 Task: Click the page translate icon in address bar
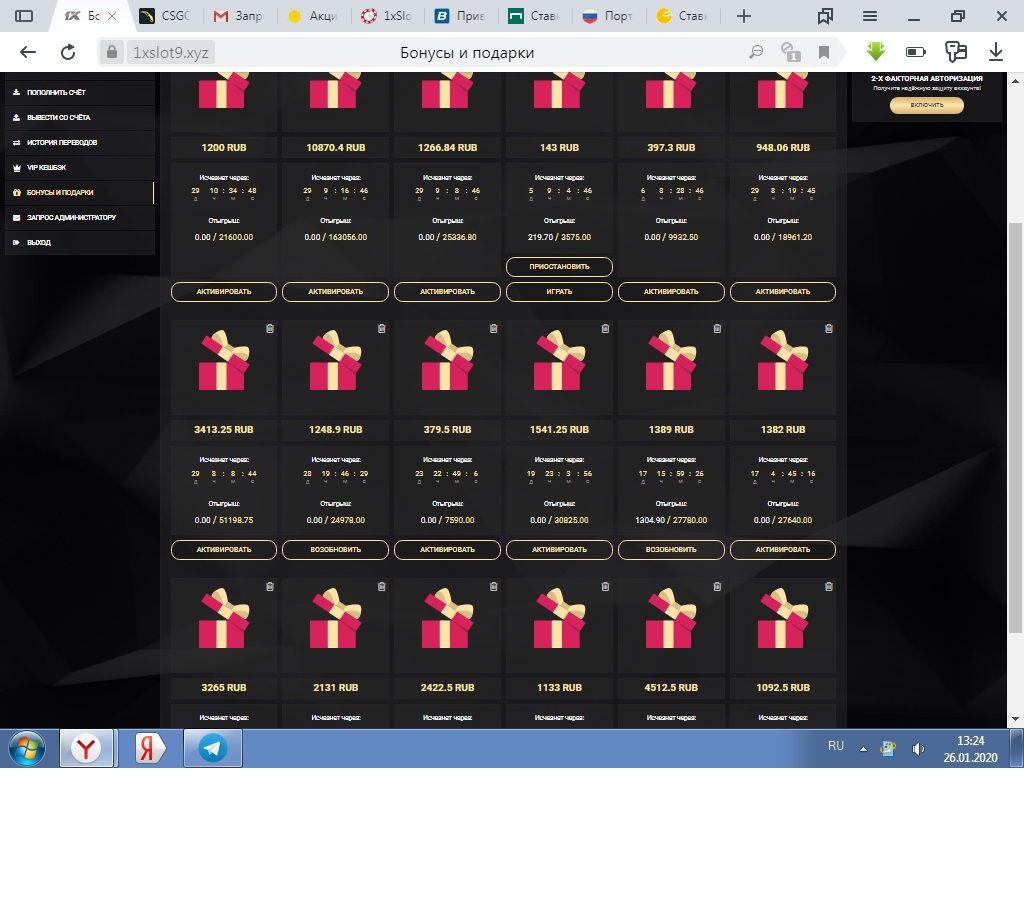click(790, 52)
